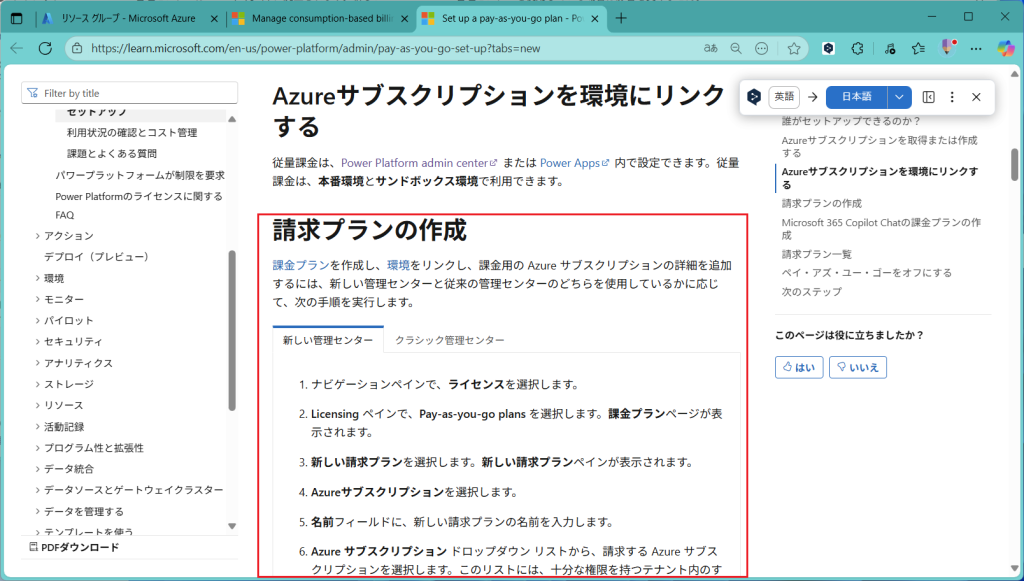Viewport: 1024px width, 581px height.
Task: Select the クラシック管理センター tab
Action: (449, 340)
